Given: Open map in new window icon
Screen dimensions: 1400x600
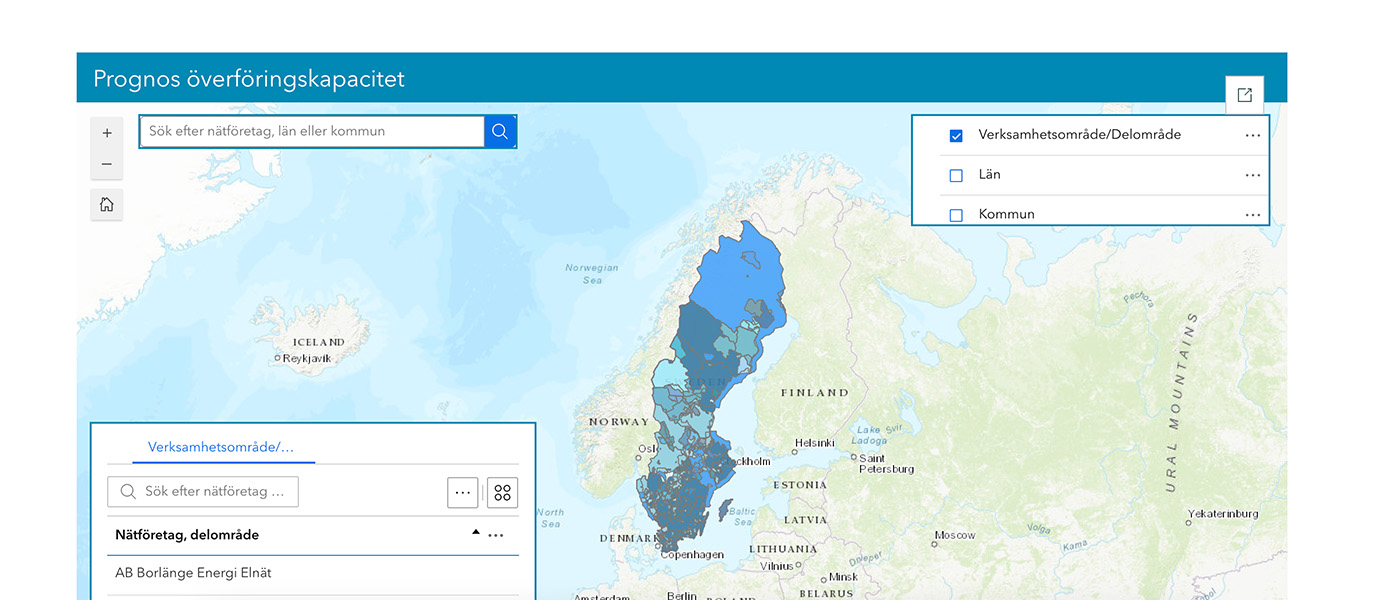Looking at the screenshot, I should (x=1244, y=95).
